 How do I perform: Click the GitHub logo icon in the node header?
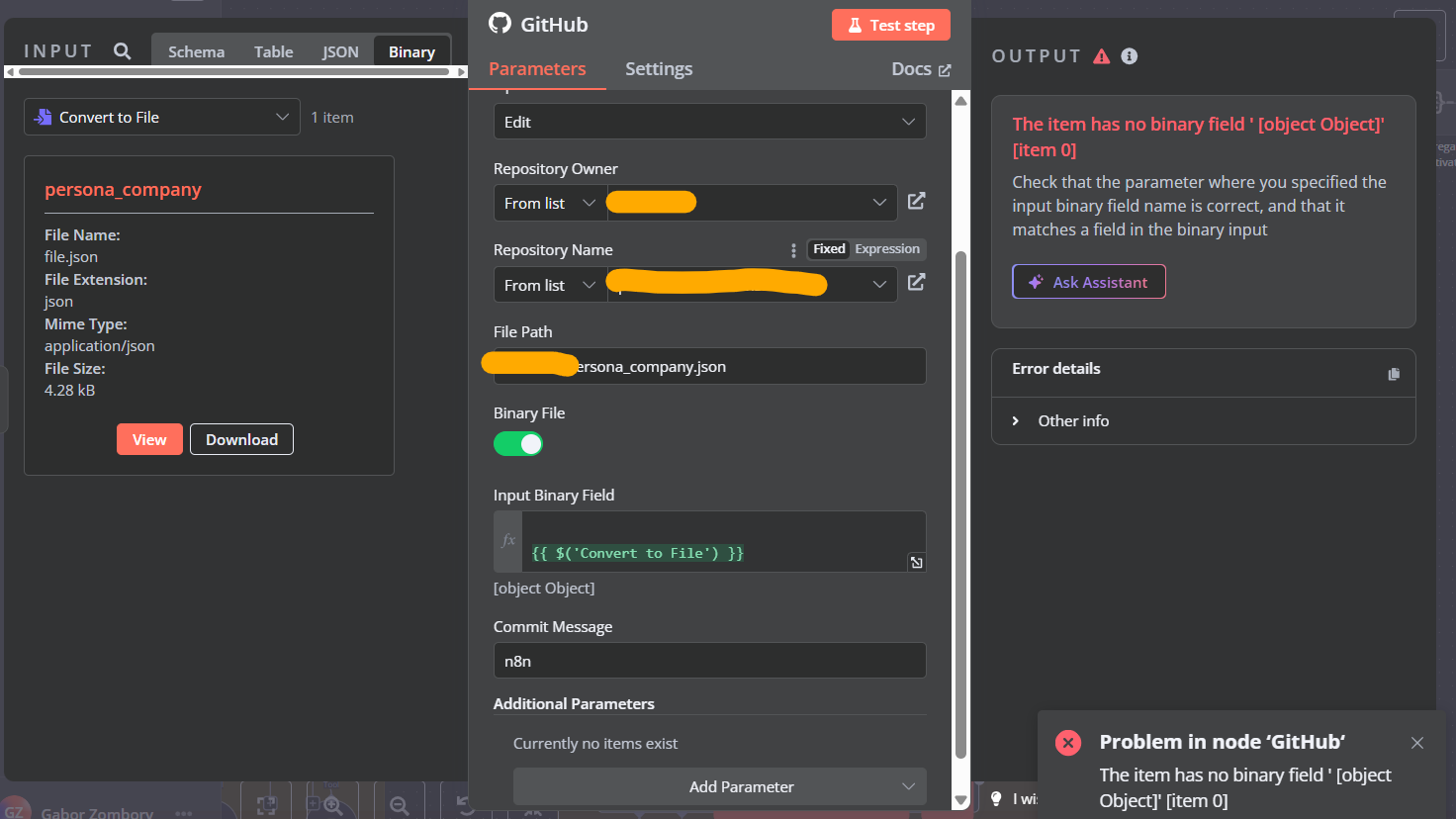pos(500,24)
